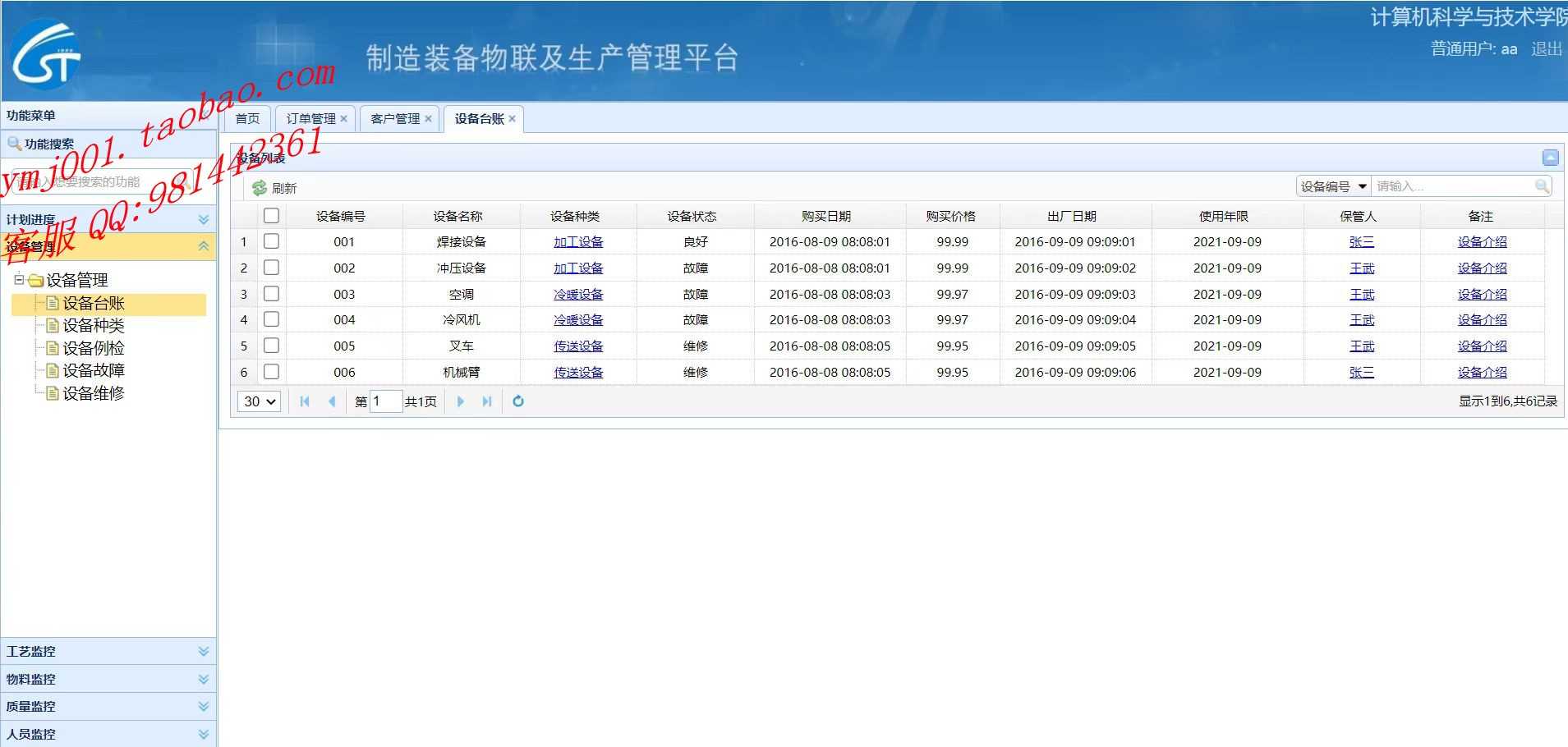Screen dimensions: 1568x747
Task: Close the 订单管理 tab
Action: pos(343,119)
